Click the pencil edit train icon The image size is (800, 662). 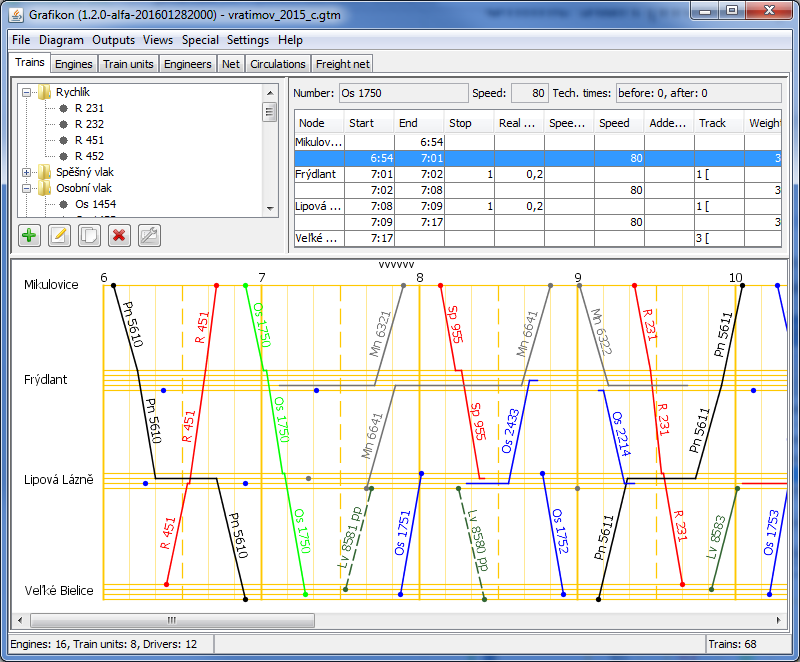click(x=59, y=236)
